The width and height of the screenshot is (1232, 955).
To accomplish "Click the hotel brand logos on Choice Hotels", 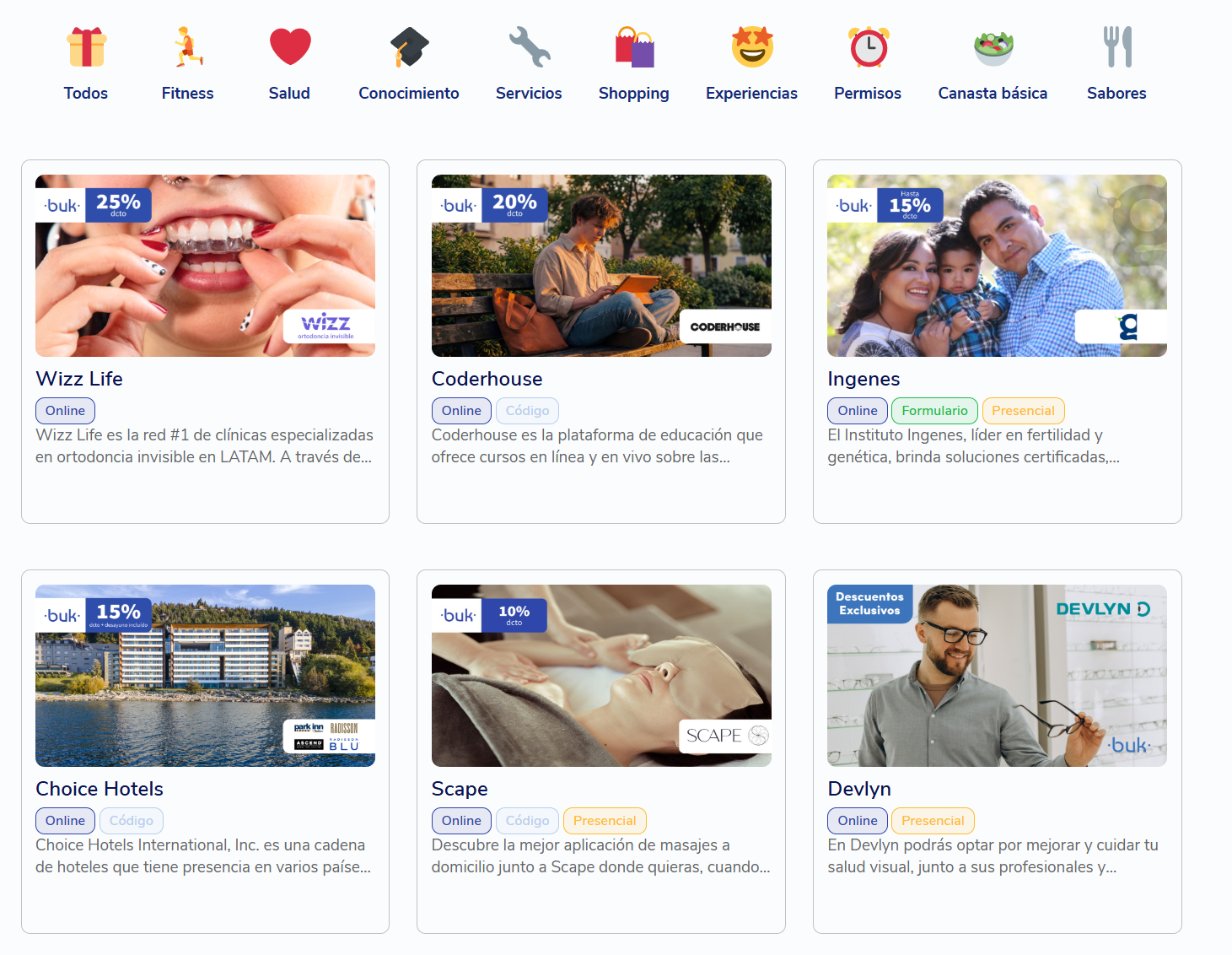I will (x=327, y=736).
